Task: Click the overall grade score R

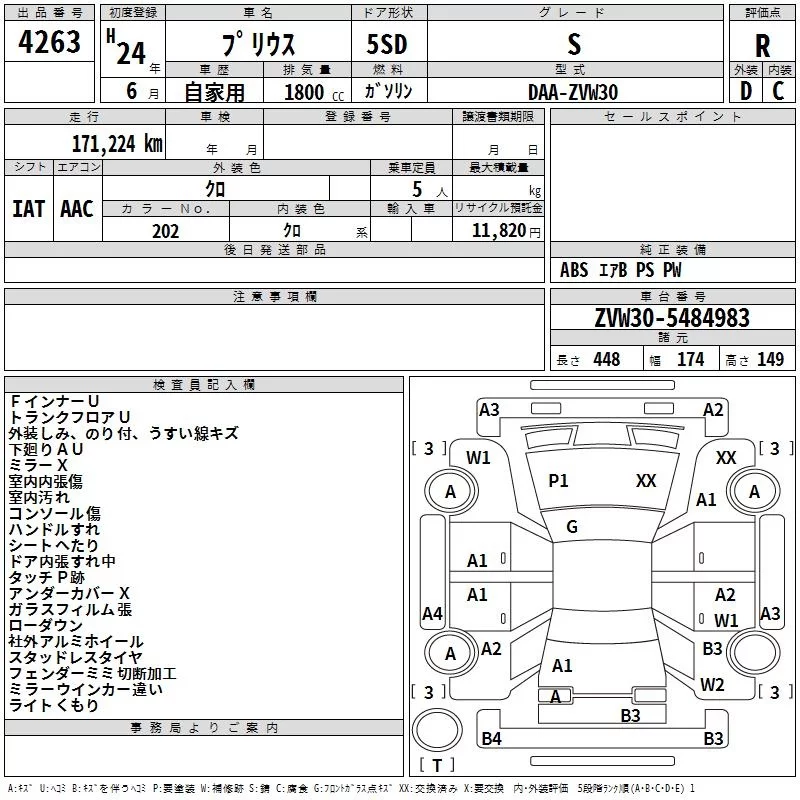Action: pos(762,46)
